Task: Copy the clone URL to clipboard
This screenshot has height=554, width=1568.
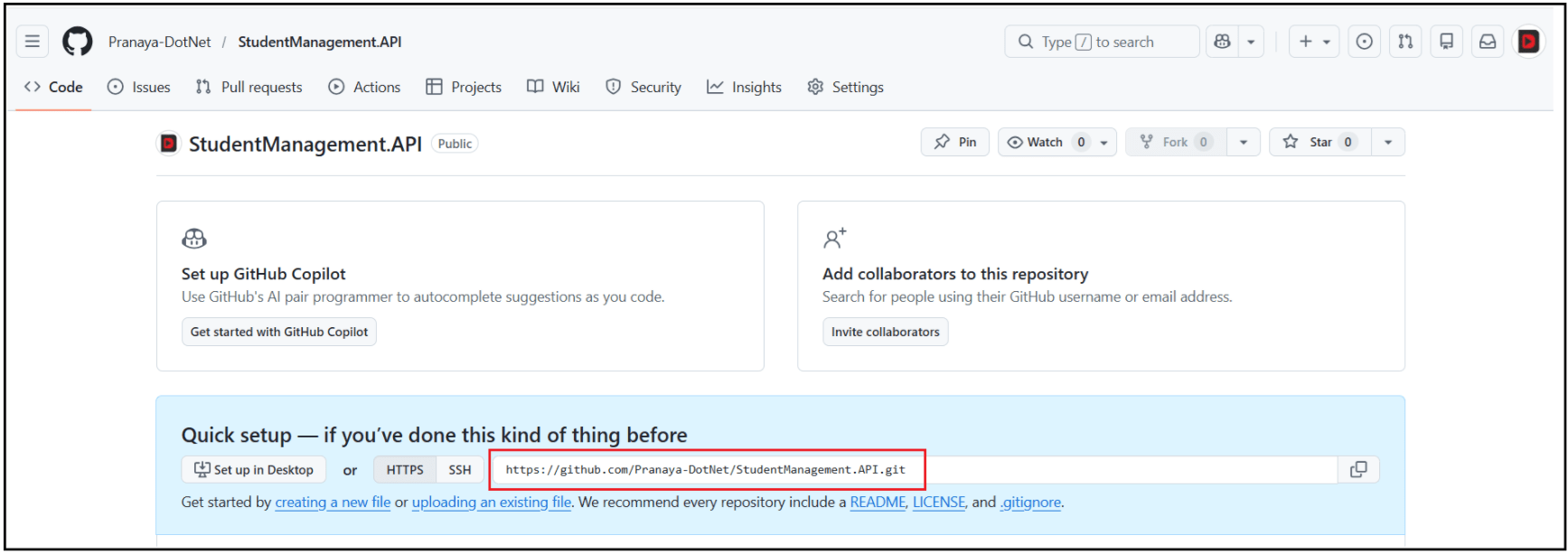Action: [x=1358, y=470]
